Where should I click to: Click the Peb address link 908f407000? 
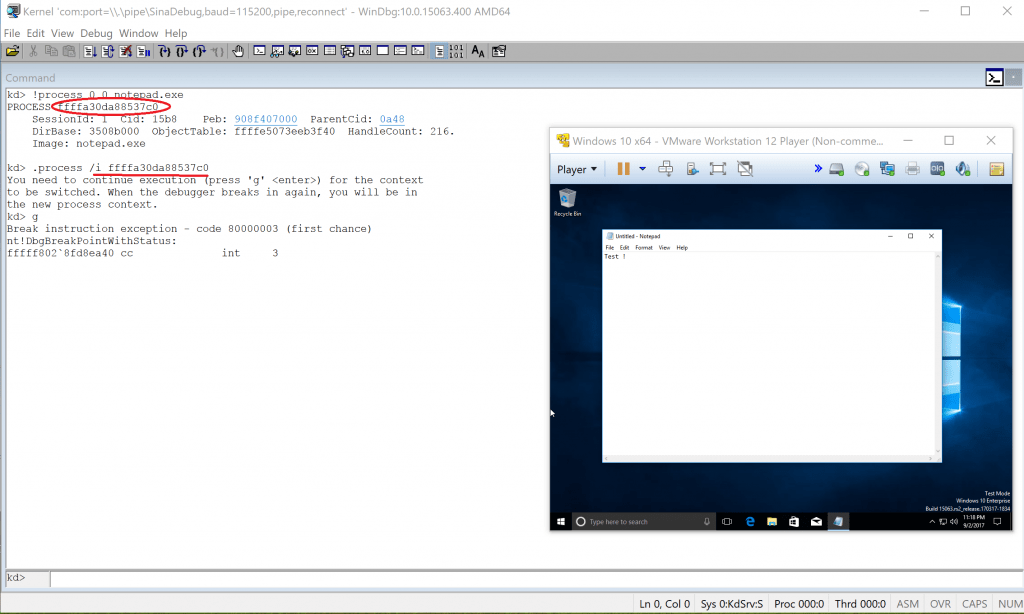(266, 119)
